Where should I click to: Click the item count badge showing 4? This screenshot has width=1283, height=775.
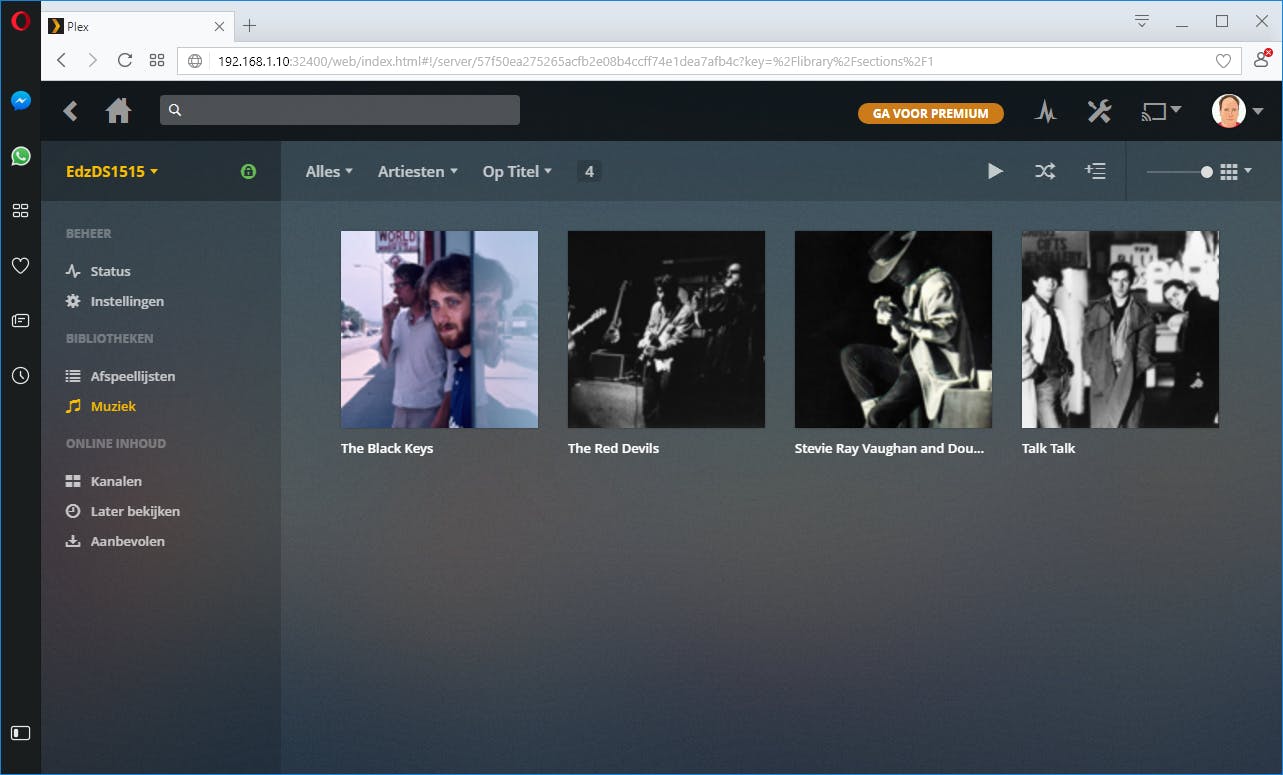[x=589, y=172]
